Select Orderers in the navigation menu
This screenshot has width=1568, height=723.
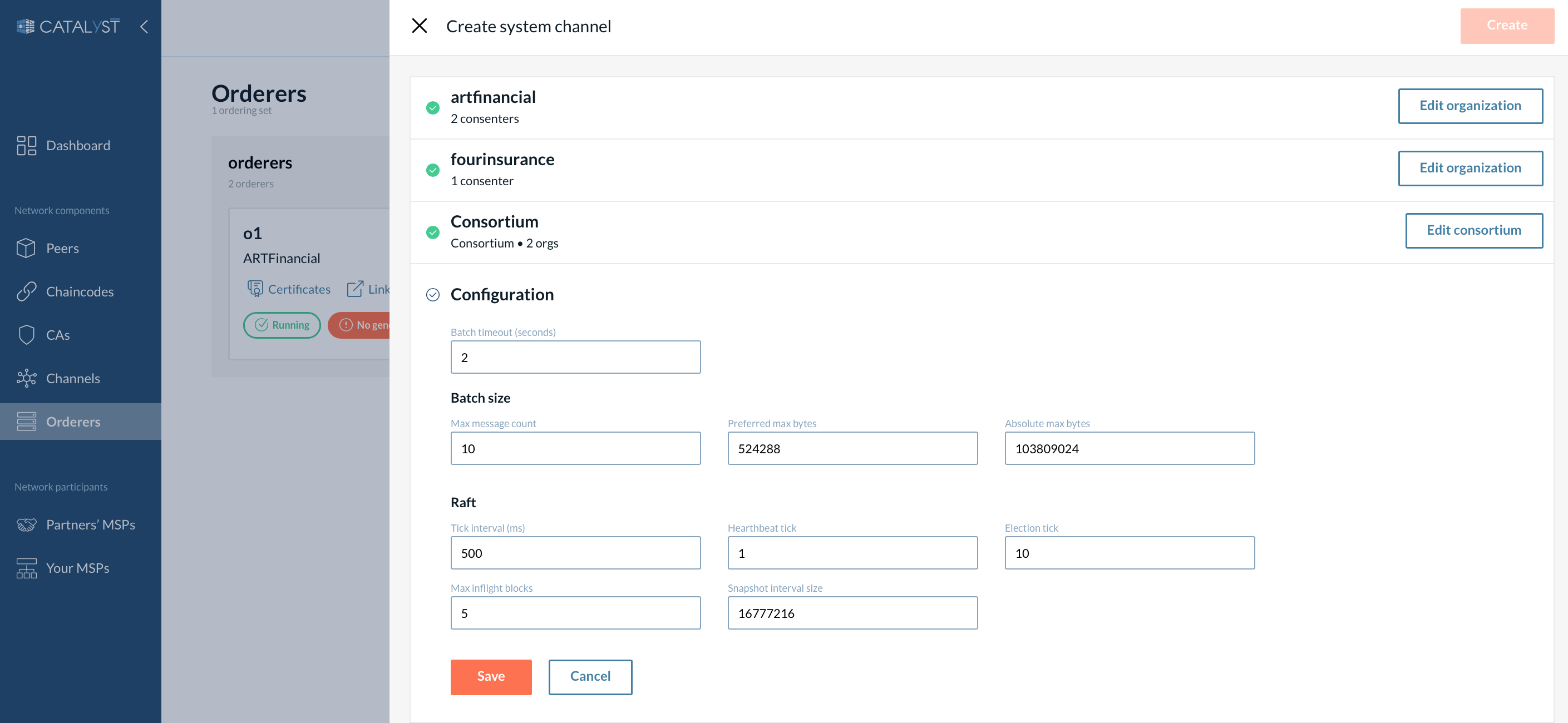pos(73,421)
